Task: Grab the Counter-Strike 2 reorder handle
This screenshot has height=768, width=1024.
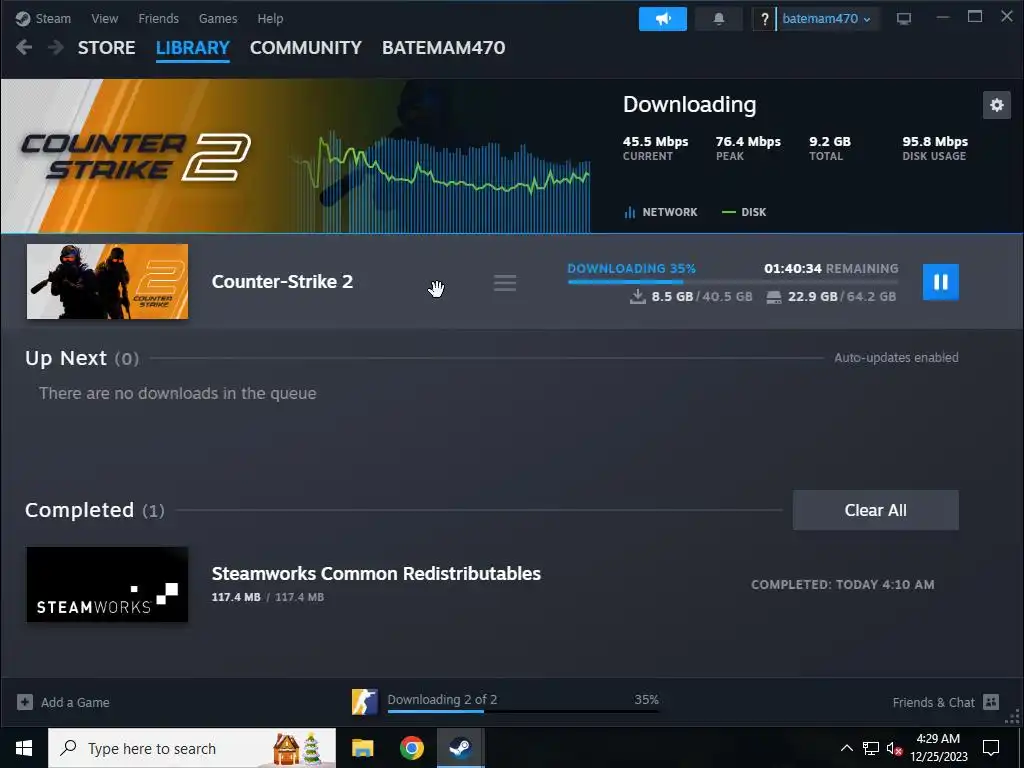Action: coord(505,283)
